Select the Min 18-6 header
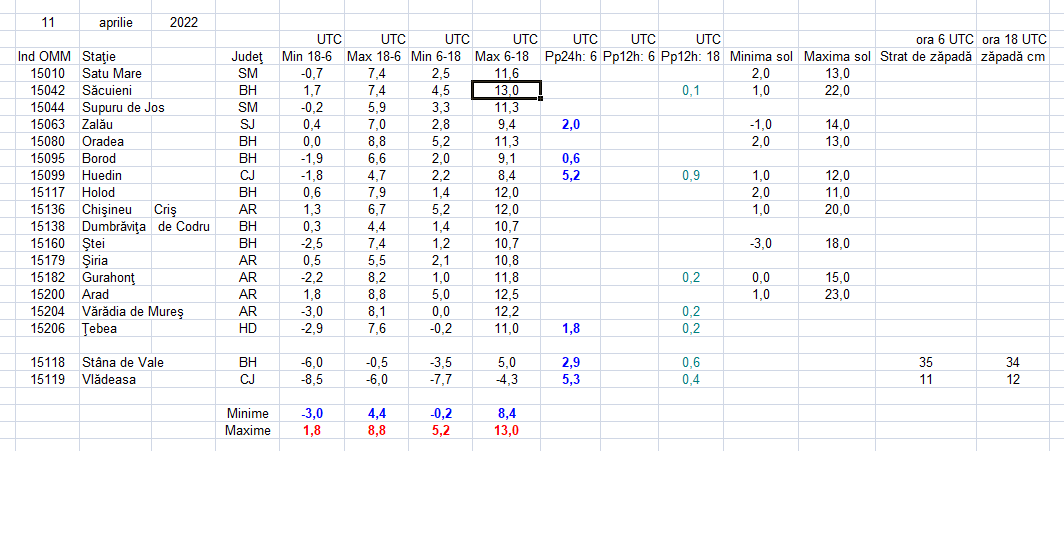The height and width of the screenshot is (540, 1064). click(x=307, y=56)
